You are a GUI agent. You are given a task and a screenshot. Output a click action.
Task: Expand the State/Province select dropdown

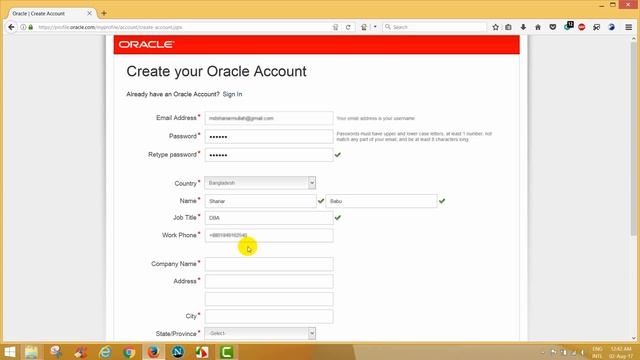[260, 333]
